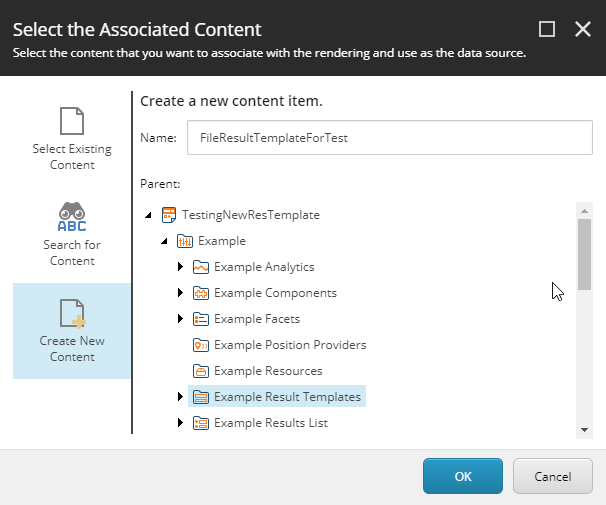Click the tree scrollbar down arrow
Screen dimensions: 606x505
[x=584, y=430]
